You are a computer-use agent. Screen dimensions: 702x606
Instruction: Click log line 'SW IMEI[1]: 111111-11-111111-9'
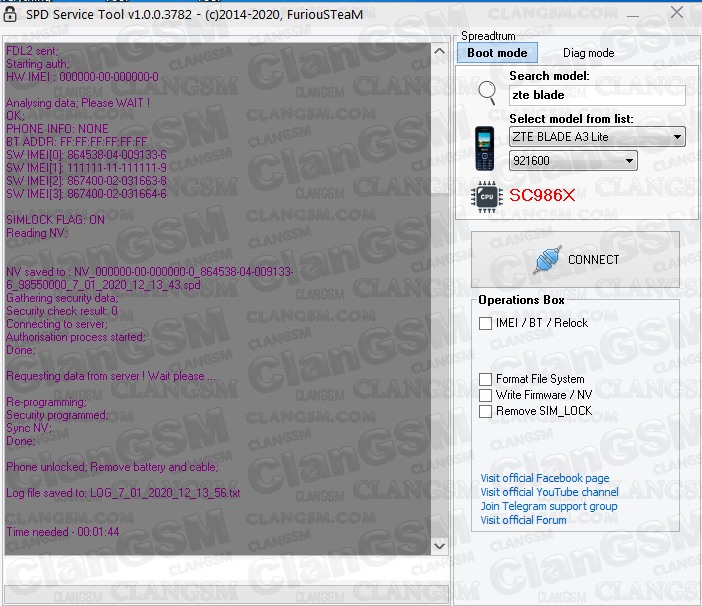(86, 168)
